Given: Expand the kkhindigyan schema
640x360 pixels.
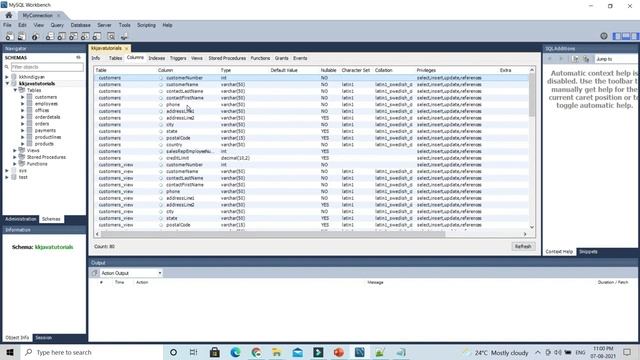Looking at the screenshot, I should 7,77.
